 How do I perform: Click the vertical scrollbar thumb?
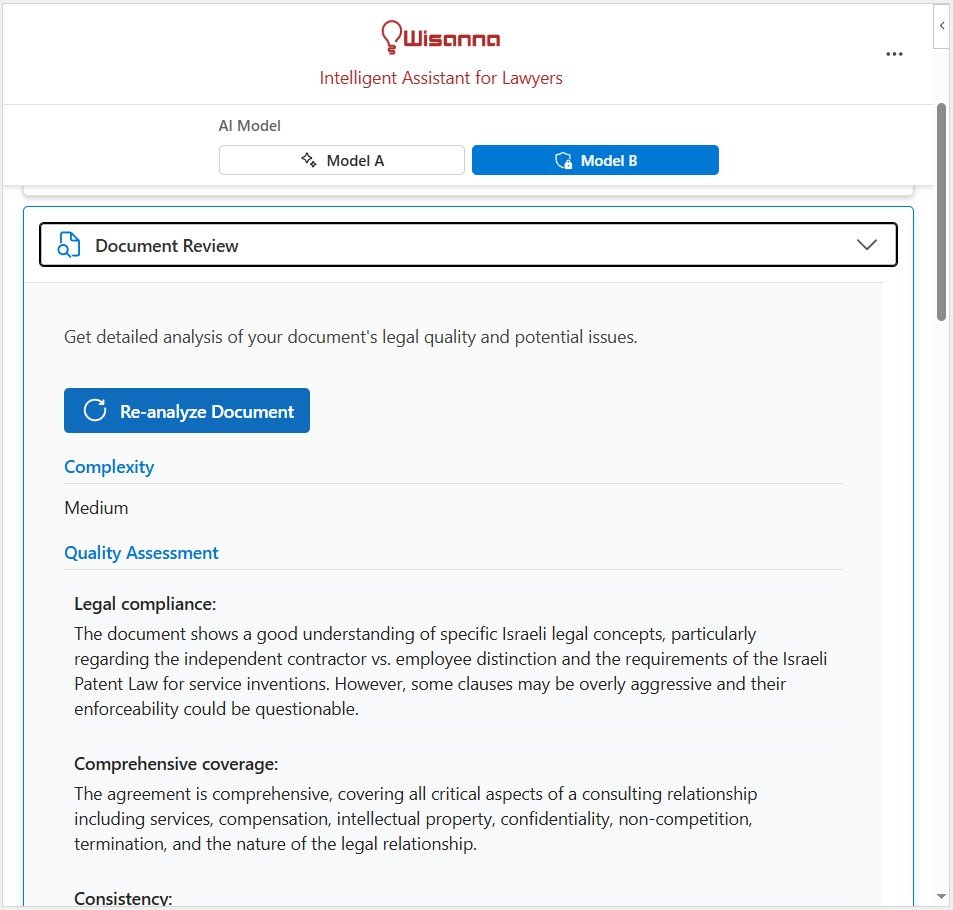tap(941, 210)
